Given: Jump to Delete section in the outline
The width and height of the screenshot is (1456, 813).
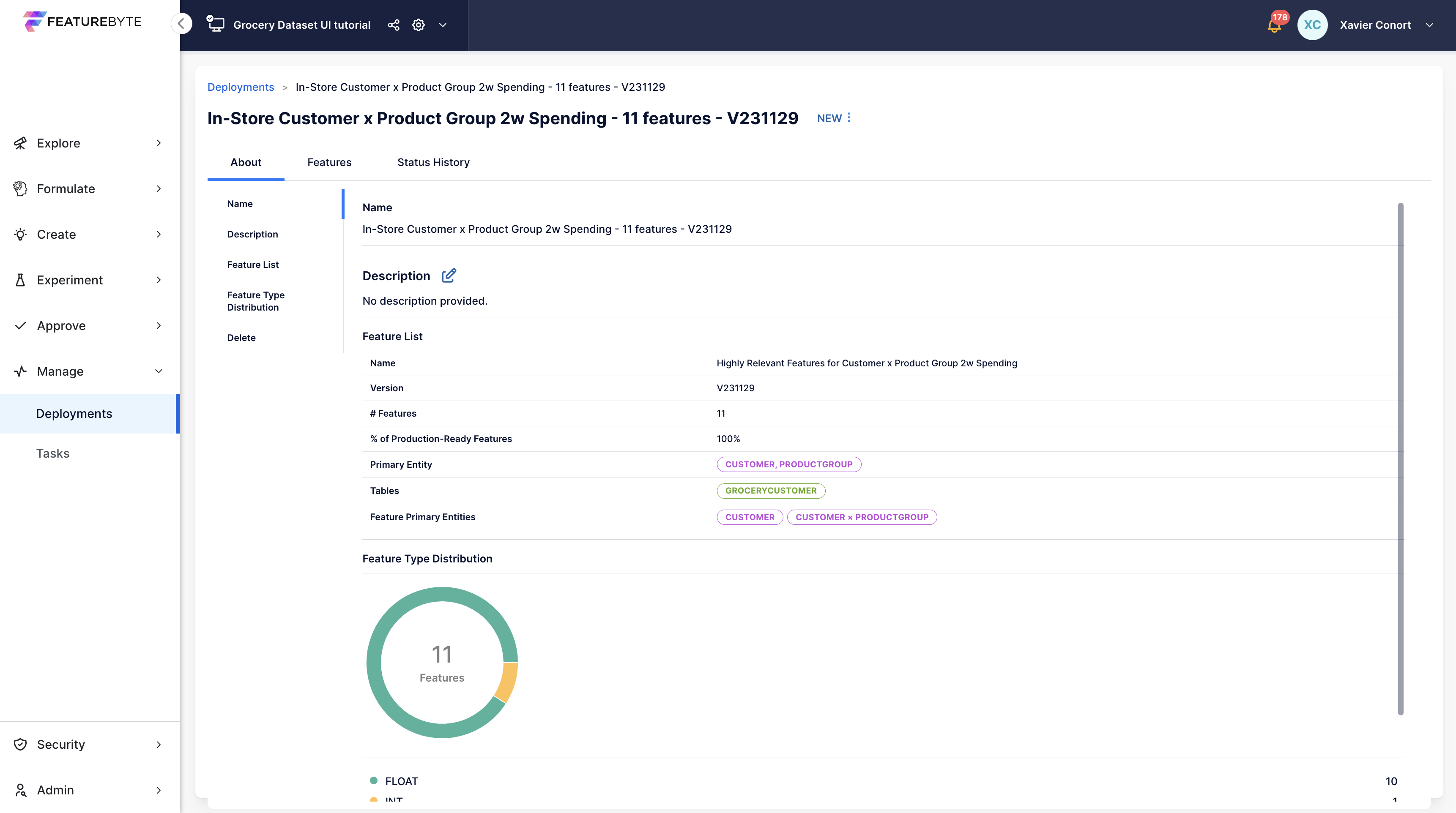Looking at the screenshot, I should pyautogui.click(x=241, y=338).
